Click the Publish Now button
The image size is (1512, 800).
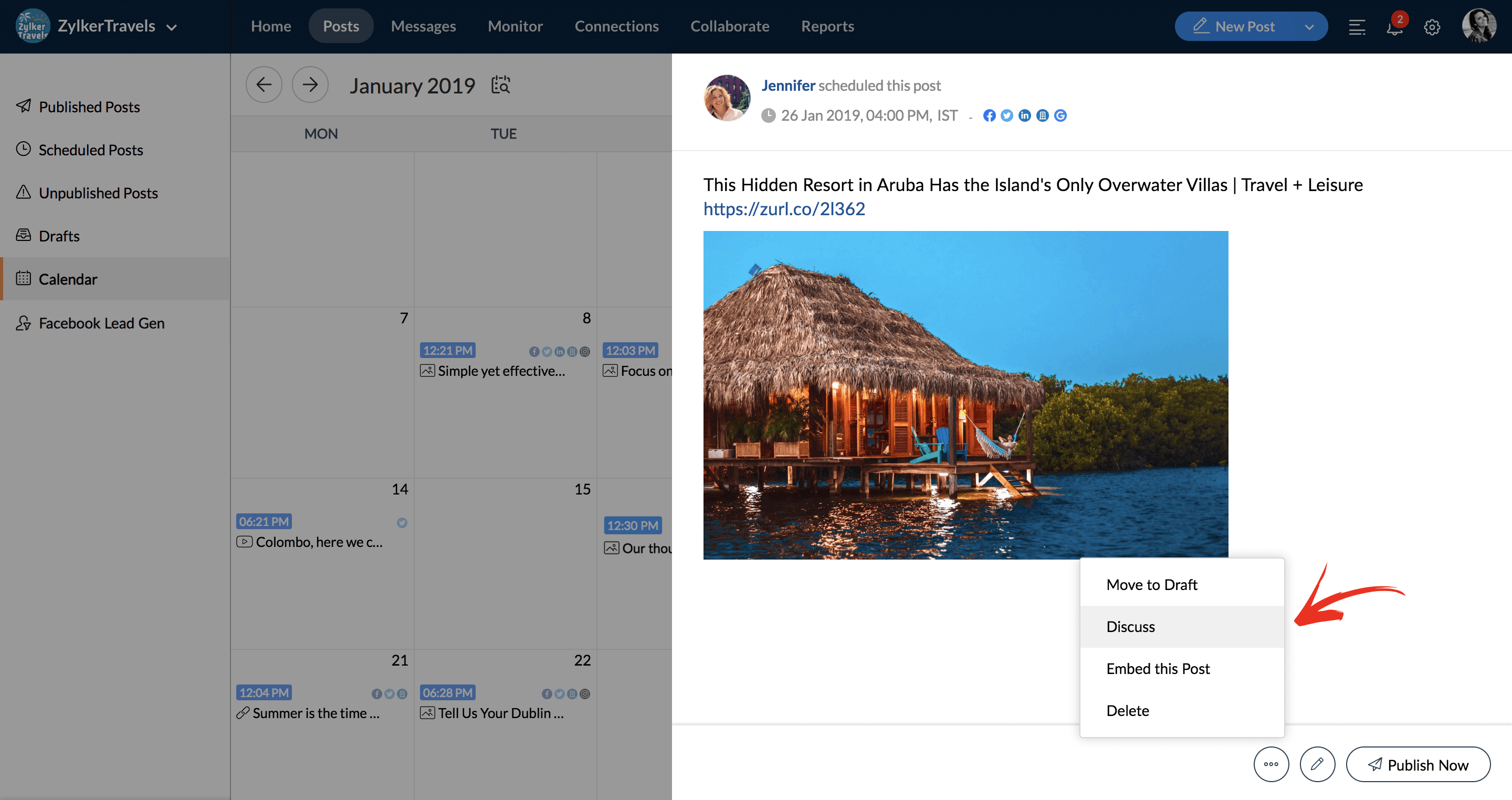(1417, 764)
